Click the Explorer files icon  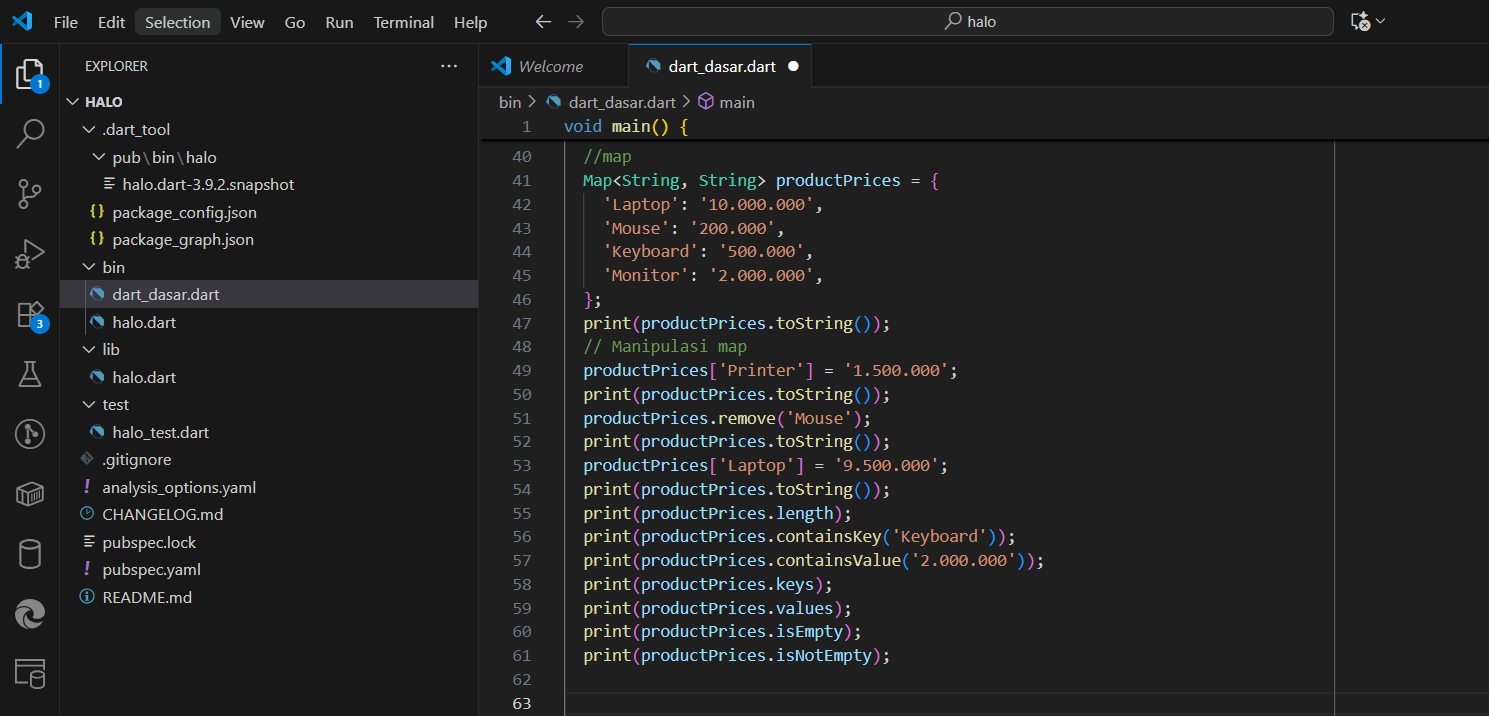click(30, 74)
